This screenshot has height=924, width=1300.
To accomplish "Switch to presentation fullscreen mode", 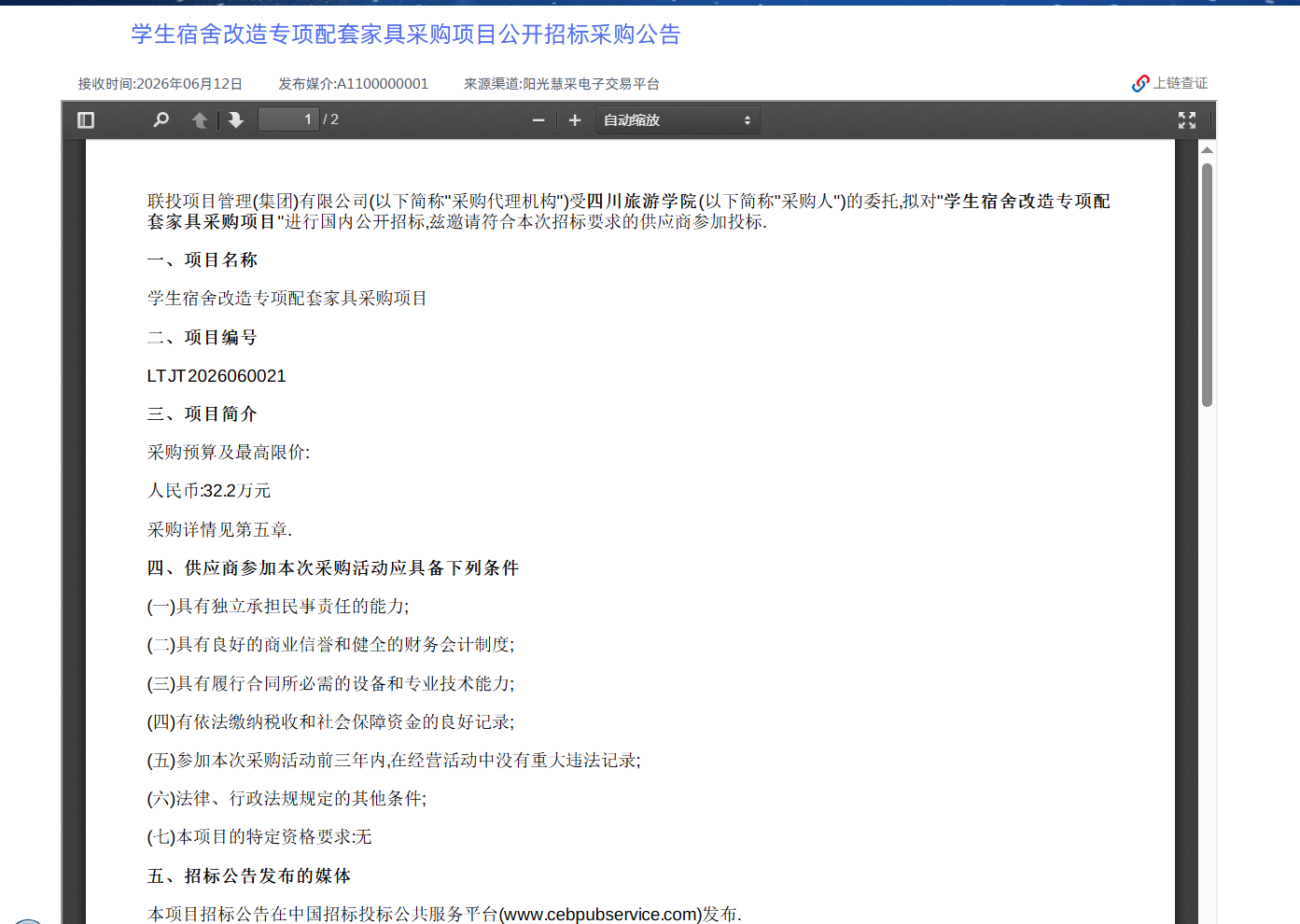I will (1187, 120).
